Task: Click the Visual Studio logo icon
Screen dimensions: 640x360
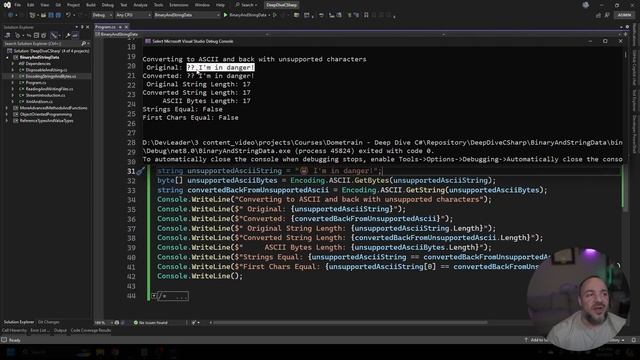Action: point(7,5)
